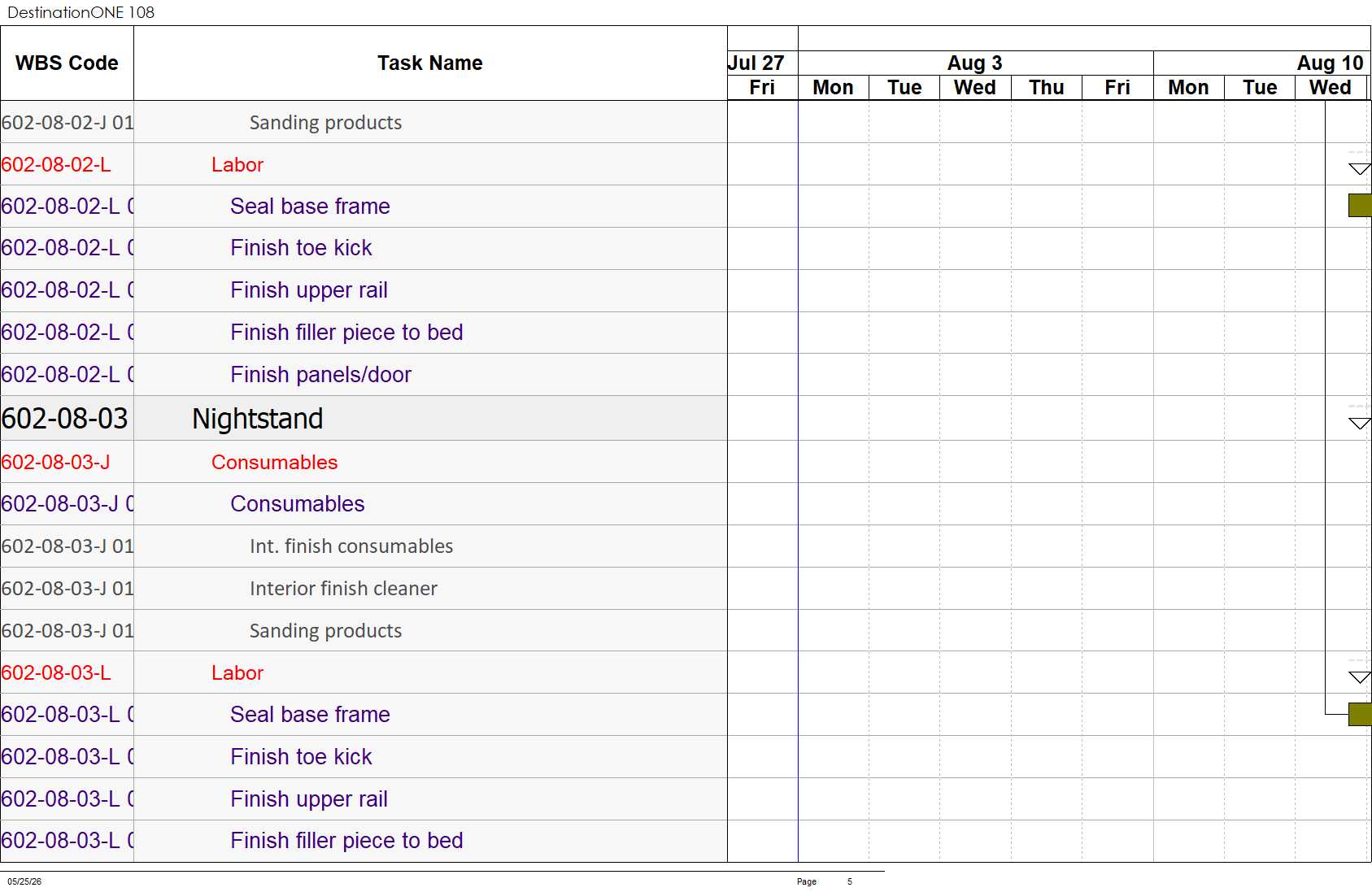
Task: Select Seal base frame in 602-08-02-L
Action: [x=364, y=207]
